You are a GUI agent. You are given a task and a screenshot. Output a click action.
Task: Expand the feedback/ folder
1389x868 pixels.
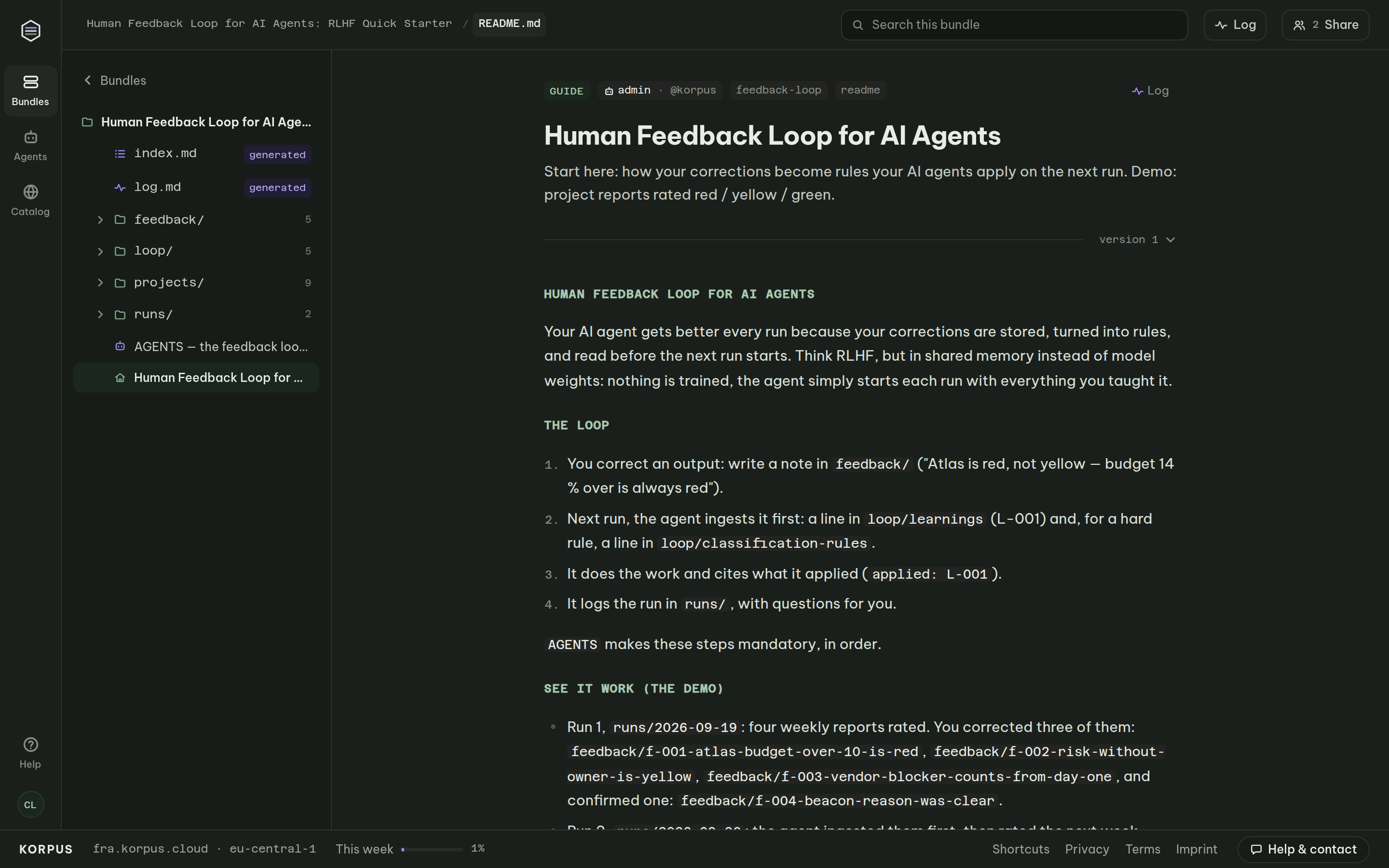pos(100,220)
